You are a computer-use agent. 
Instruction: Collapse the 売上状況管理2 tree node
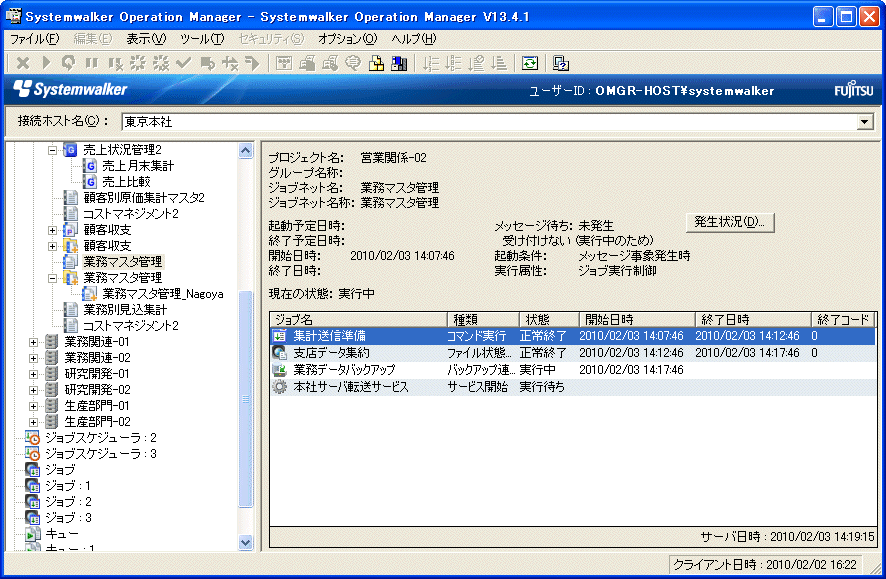coord(53,150)
